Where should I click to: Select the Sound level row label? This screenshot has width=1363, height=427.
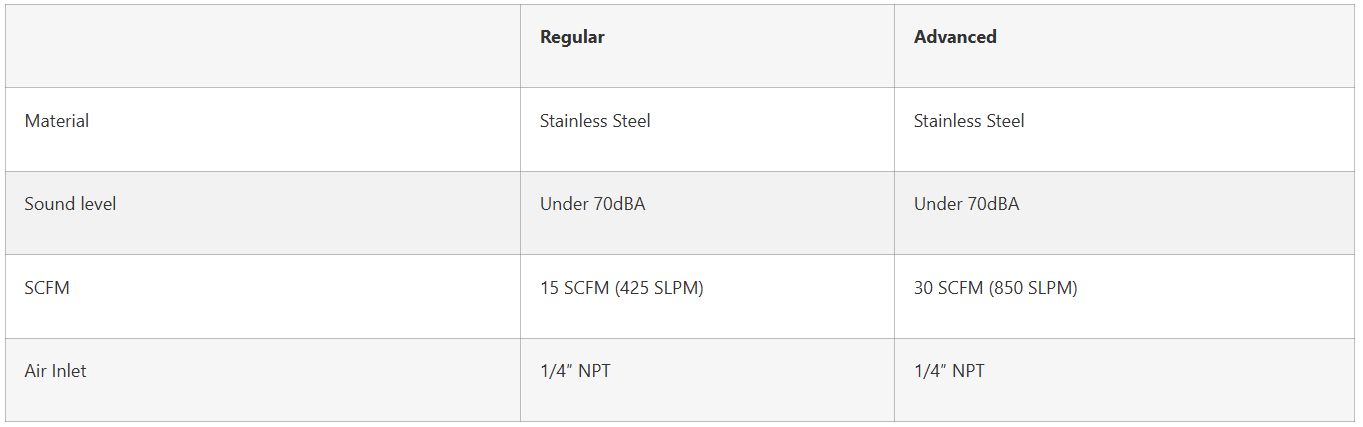70,204
